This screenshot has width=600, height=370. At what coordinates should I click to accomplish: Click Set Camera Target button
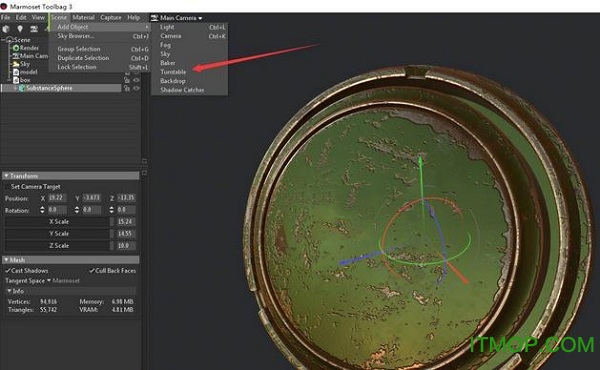pos(36,186)
